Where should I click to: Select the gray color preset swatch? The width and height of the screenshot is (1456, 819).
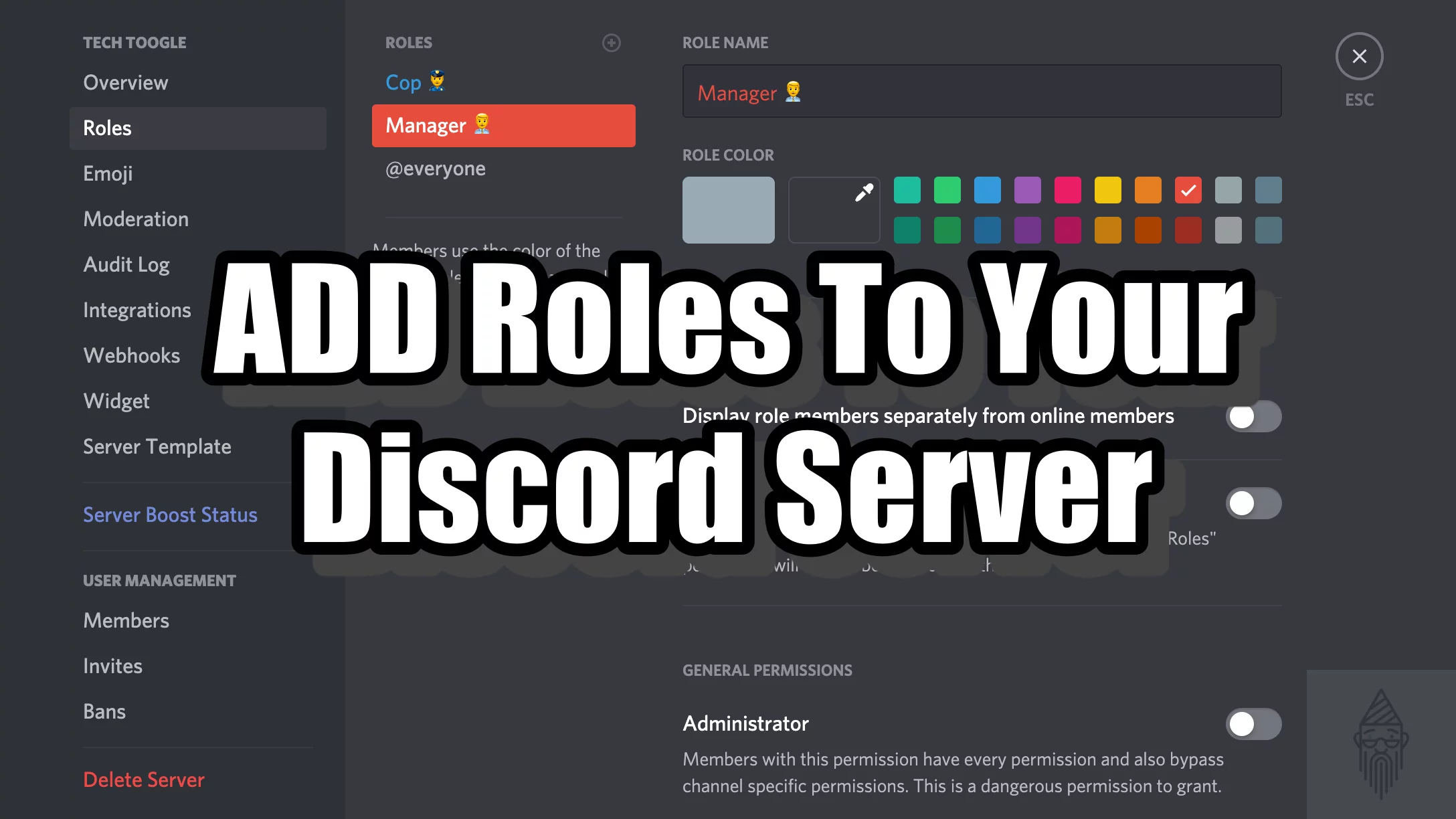click(x=1227, y=190)
